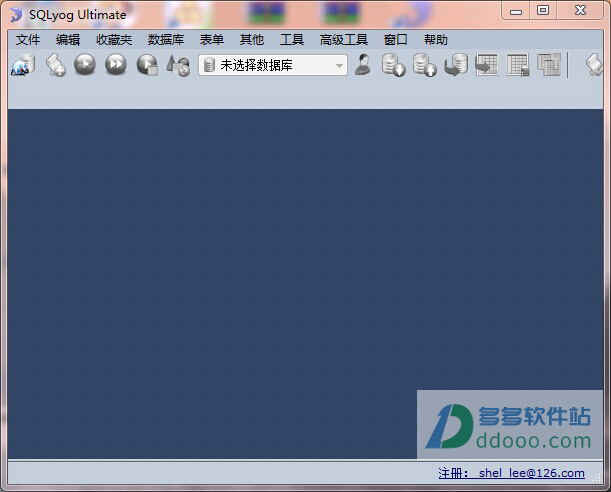Click the database export up-arrow icon

click(424, 65)
